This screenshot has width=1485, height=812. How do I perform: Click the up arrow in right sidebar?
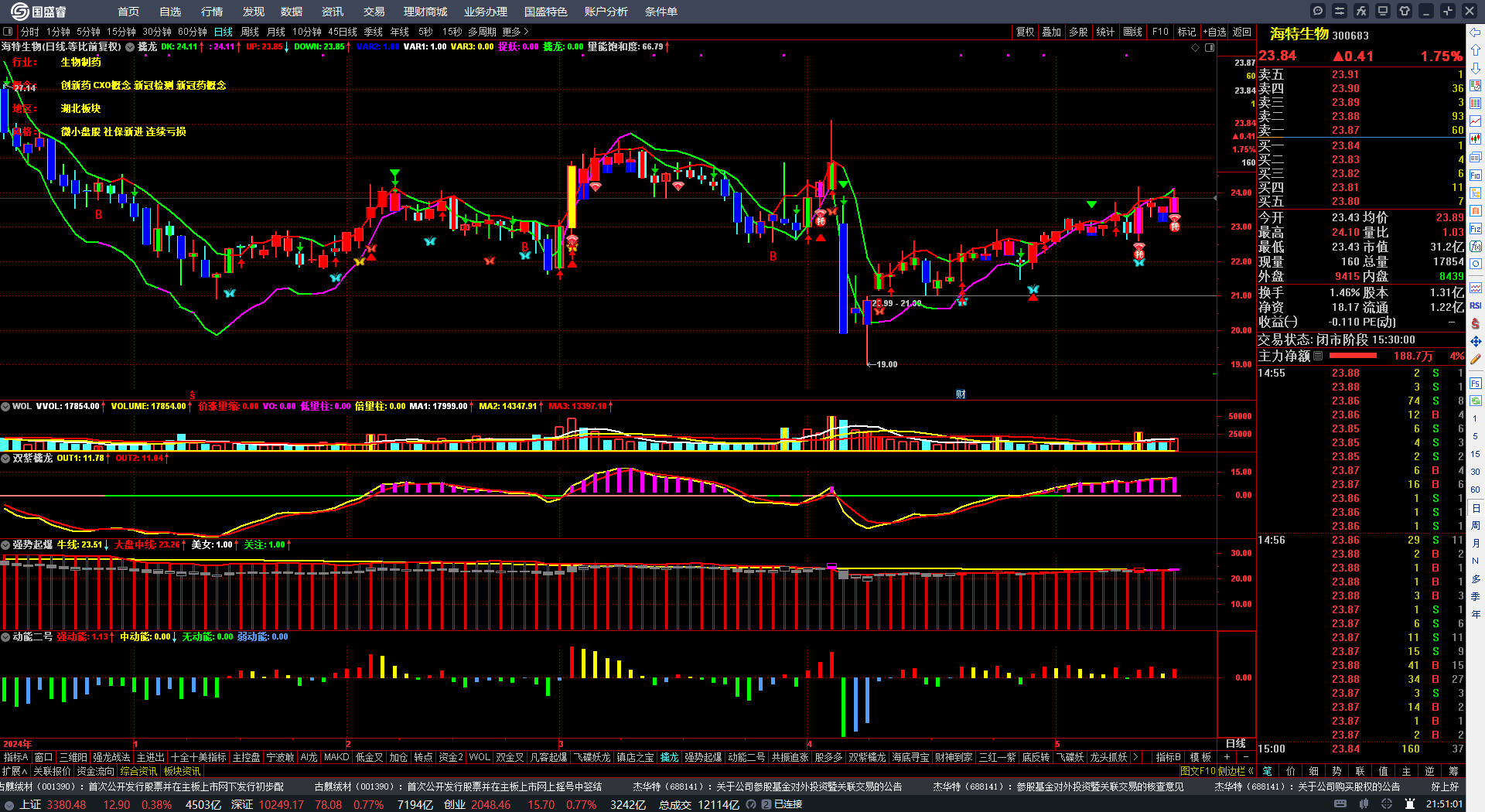[1476, 50]
